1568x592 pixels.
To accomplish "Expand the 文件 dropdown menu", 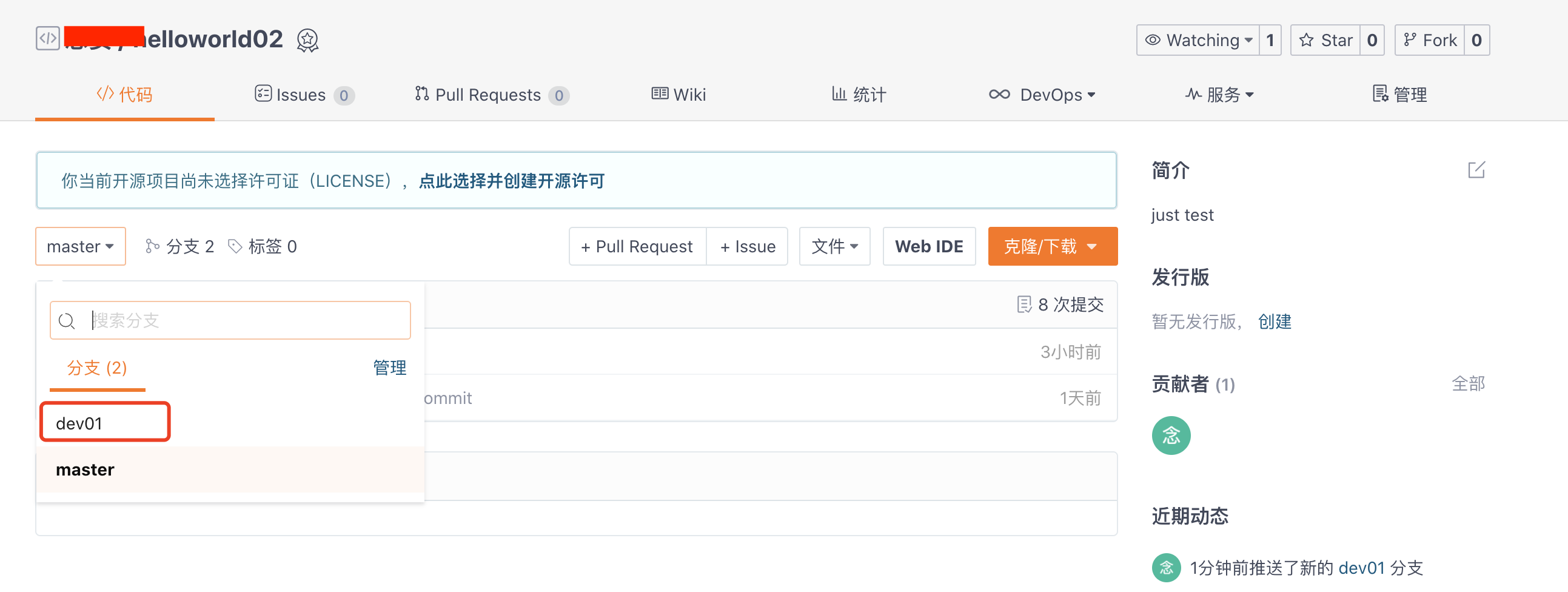I will coord(834,246).
